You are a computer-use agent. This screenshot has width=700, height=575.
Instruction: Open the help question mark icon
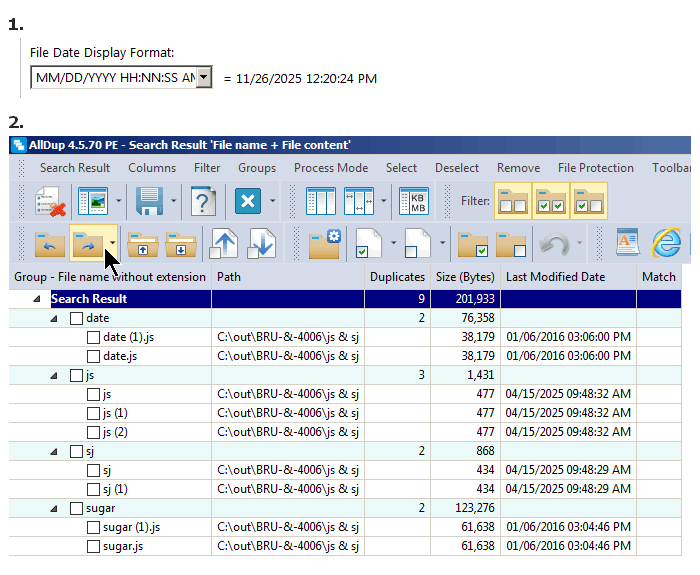[204, 201]
